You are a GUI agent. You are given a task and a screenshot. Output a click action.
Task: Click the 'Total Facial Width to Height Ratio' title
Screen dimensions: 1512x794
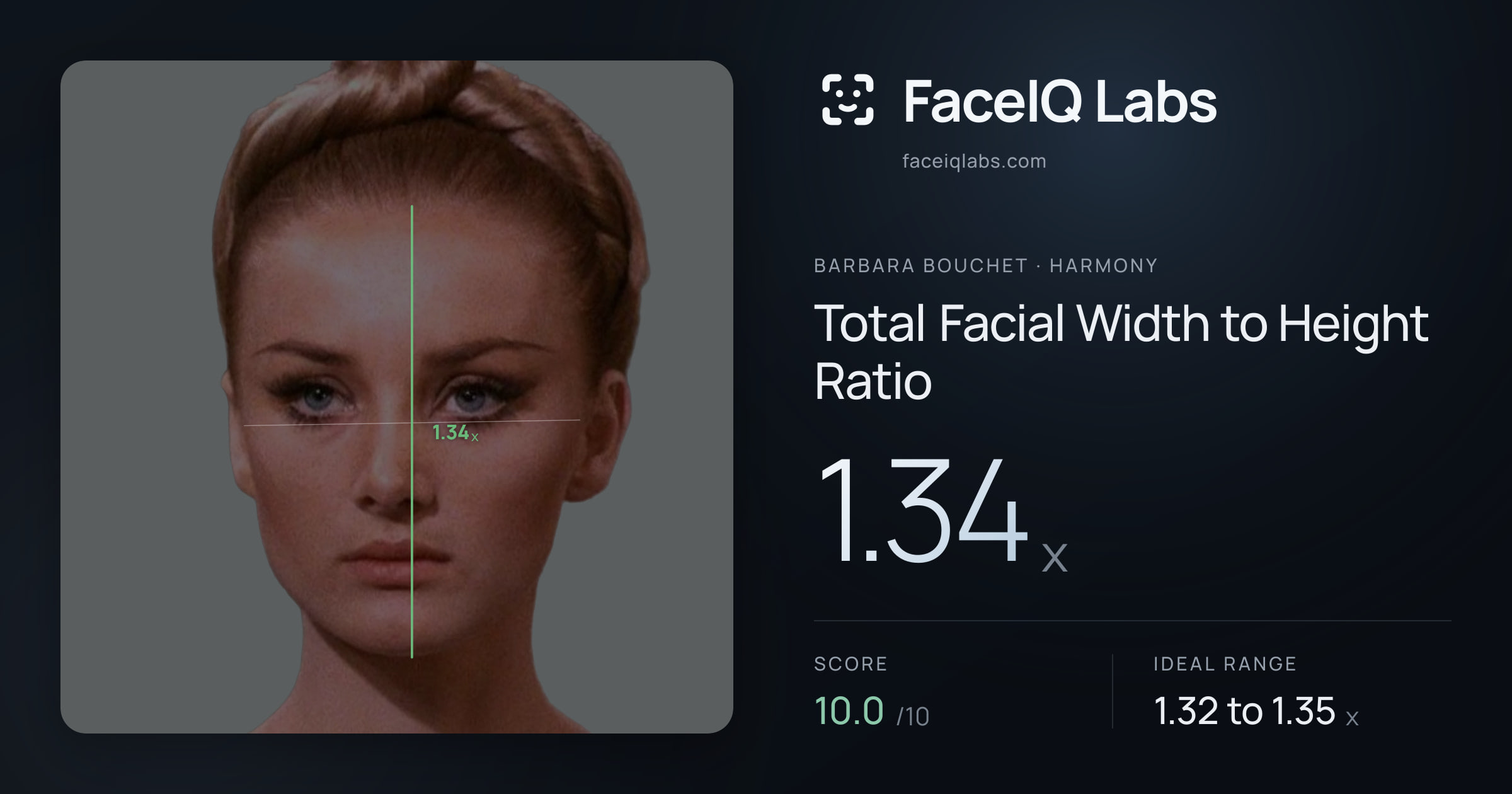tap(1121, 352)
